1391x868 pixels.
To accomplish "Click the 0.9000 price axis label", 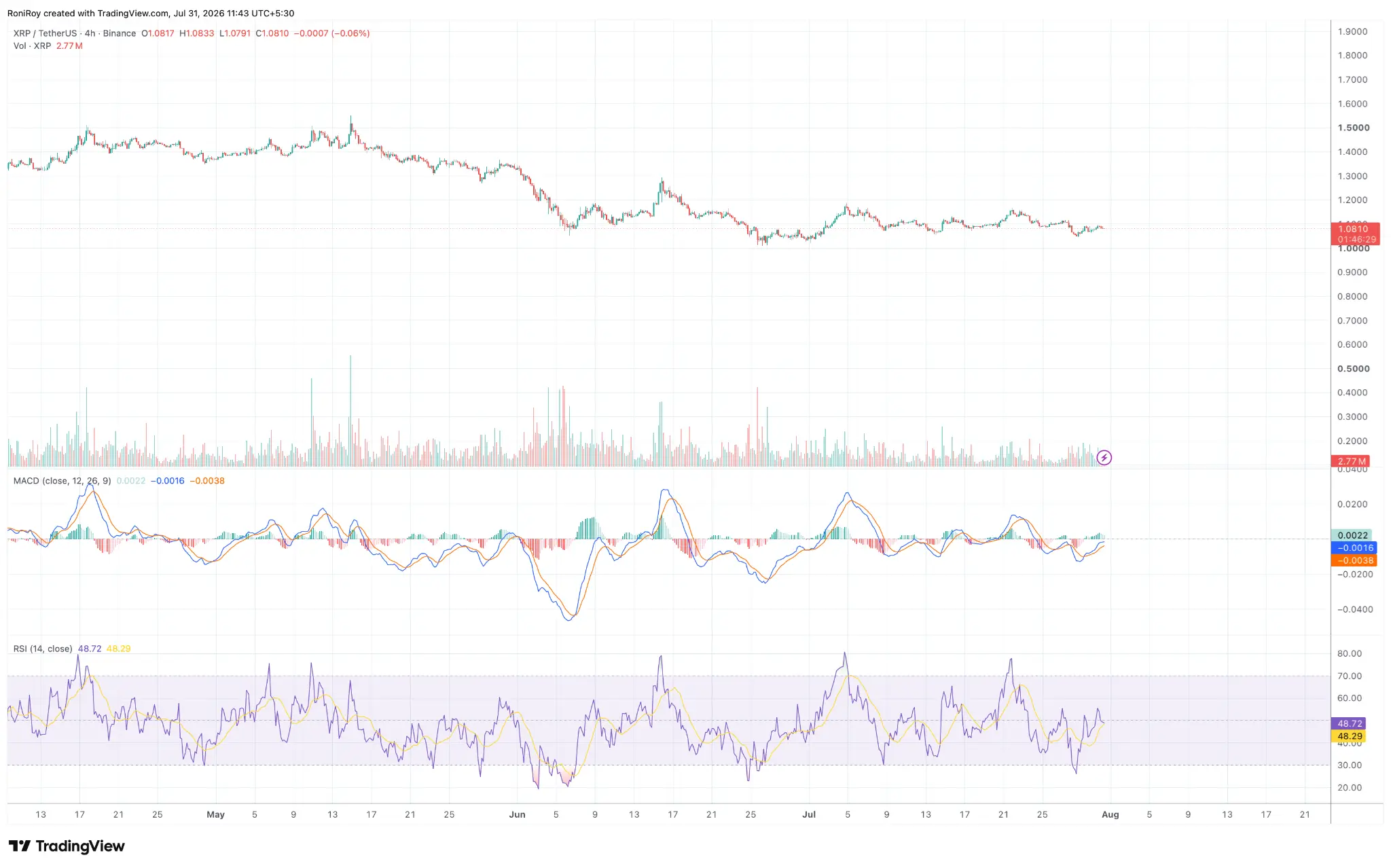I will 1352,272.
